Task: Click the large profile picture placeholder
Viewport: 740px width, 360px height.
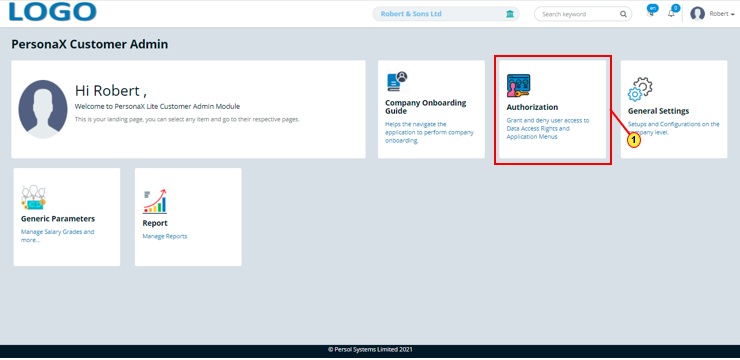Action: point(42,109)
